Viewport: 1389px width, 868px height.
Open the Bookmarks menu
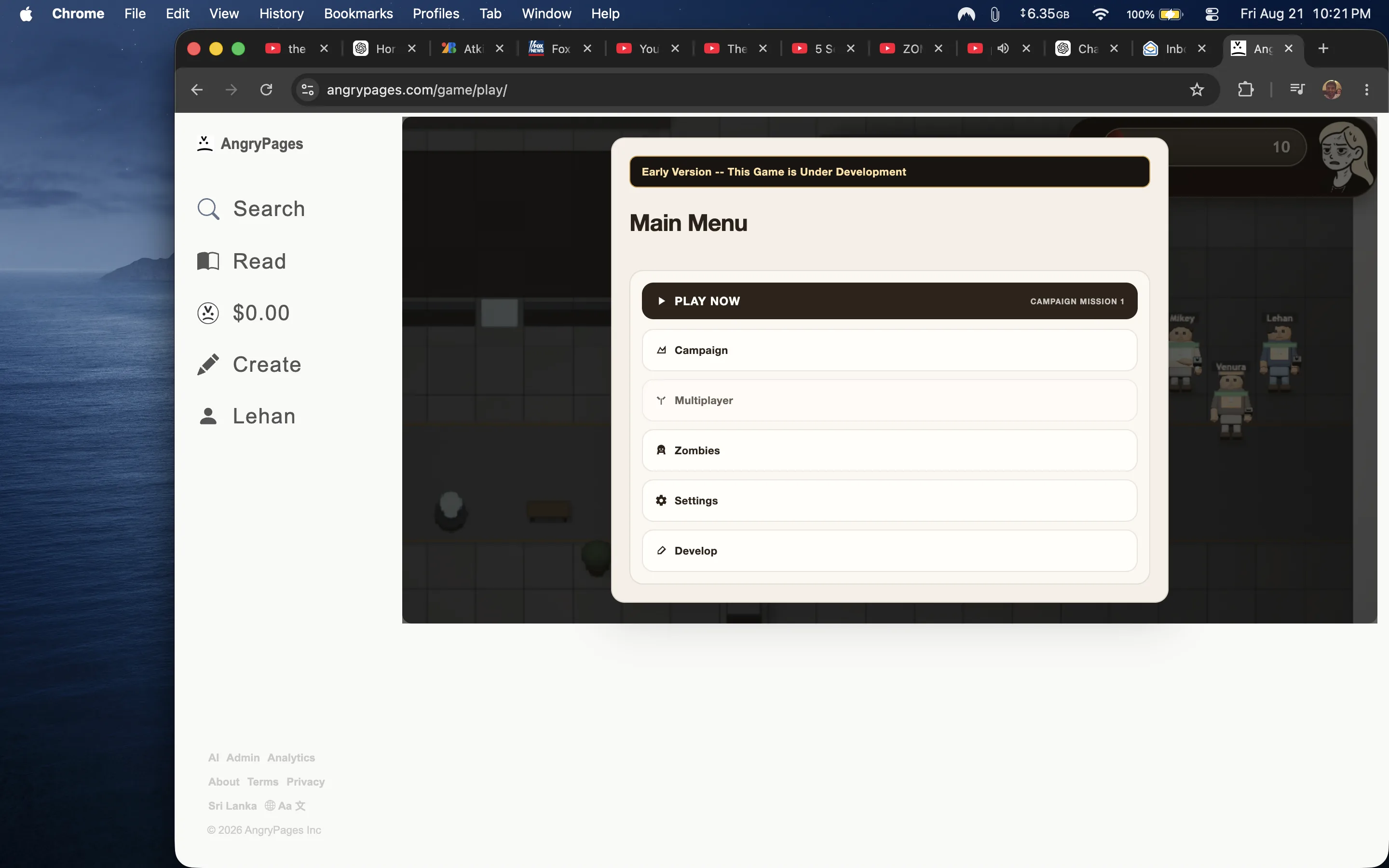358,14
